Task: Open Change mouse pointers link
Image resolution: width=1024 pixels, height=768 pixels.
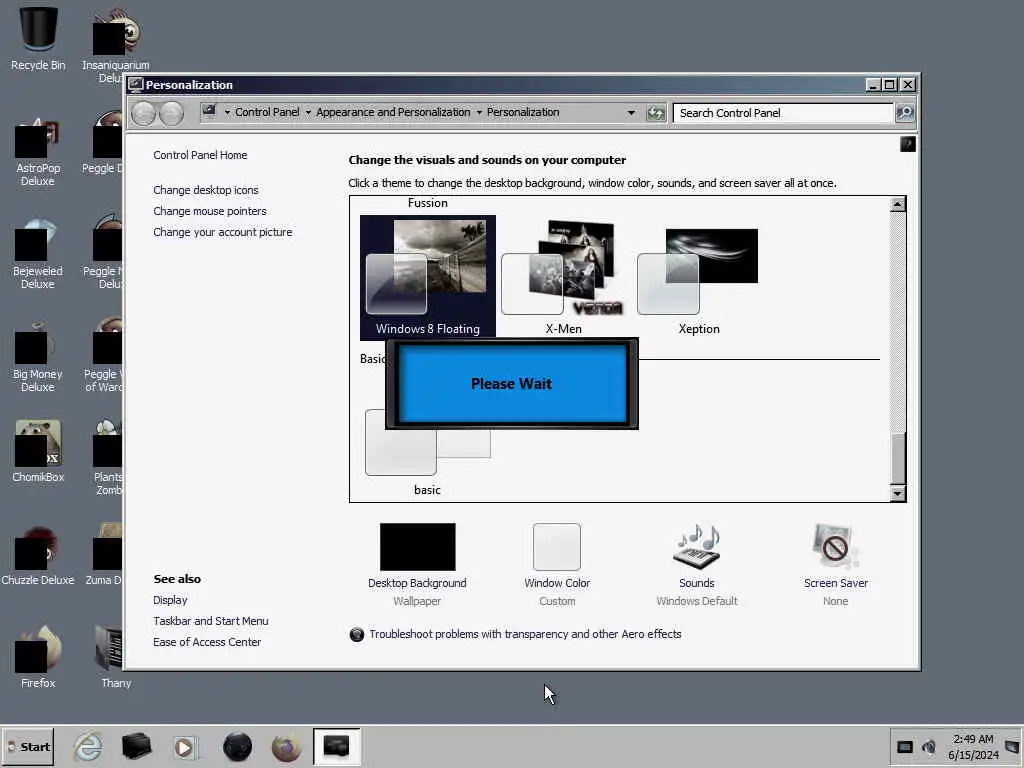Action: point(210,211)
